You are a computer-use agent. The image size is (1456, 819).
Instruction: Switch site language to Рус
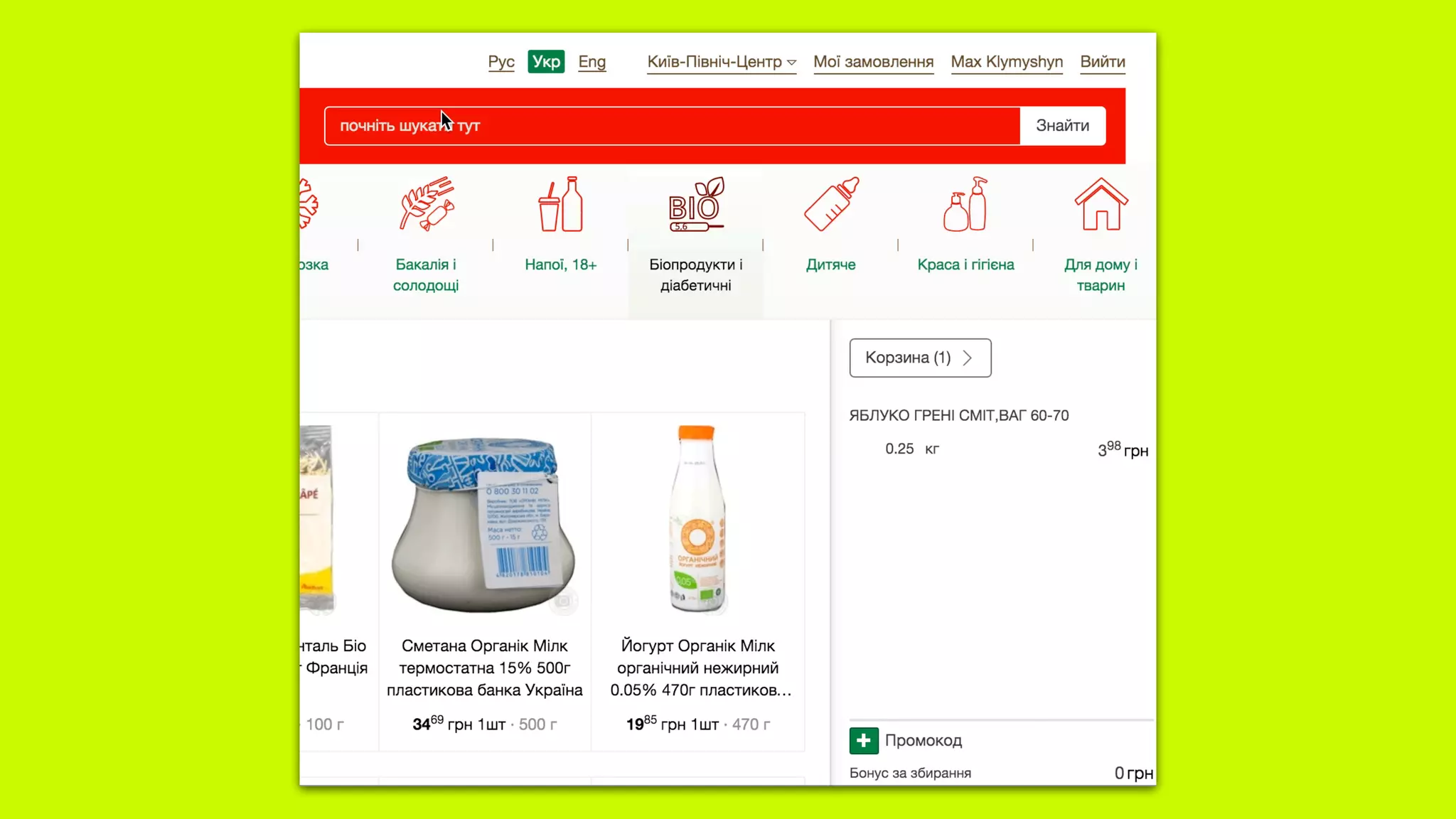click(x=501, y=62)
